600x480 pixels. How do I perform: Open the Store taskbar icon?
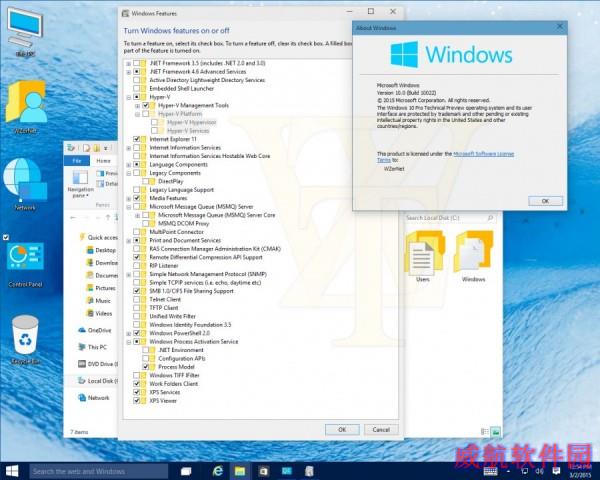point(264,471)
